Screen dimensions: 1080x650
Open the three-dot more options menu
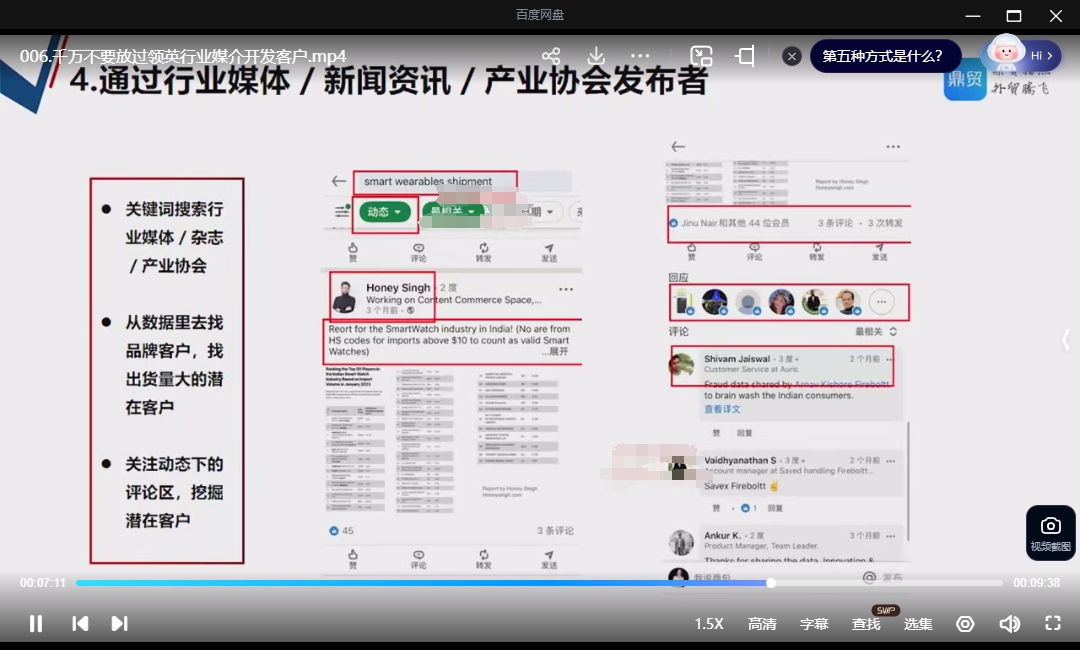pyautogui.click(x=640, y=56)
